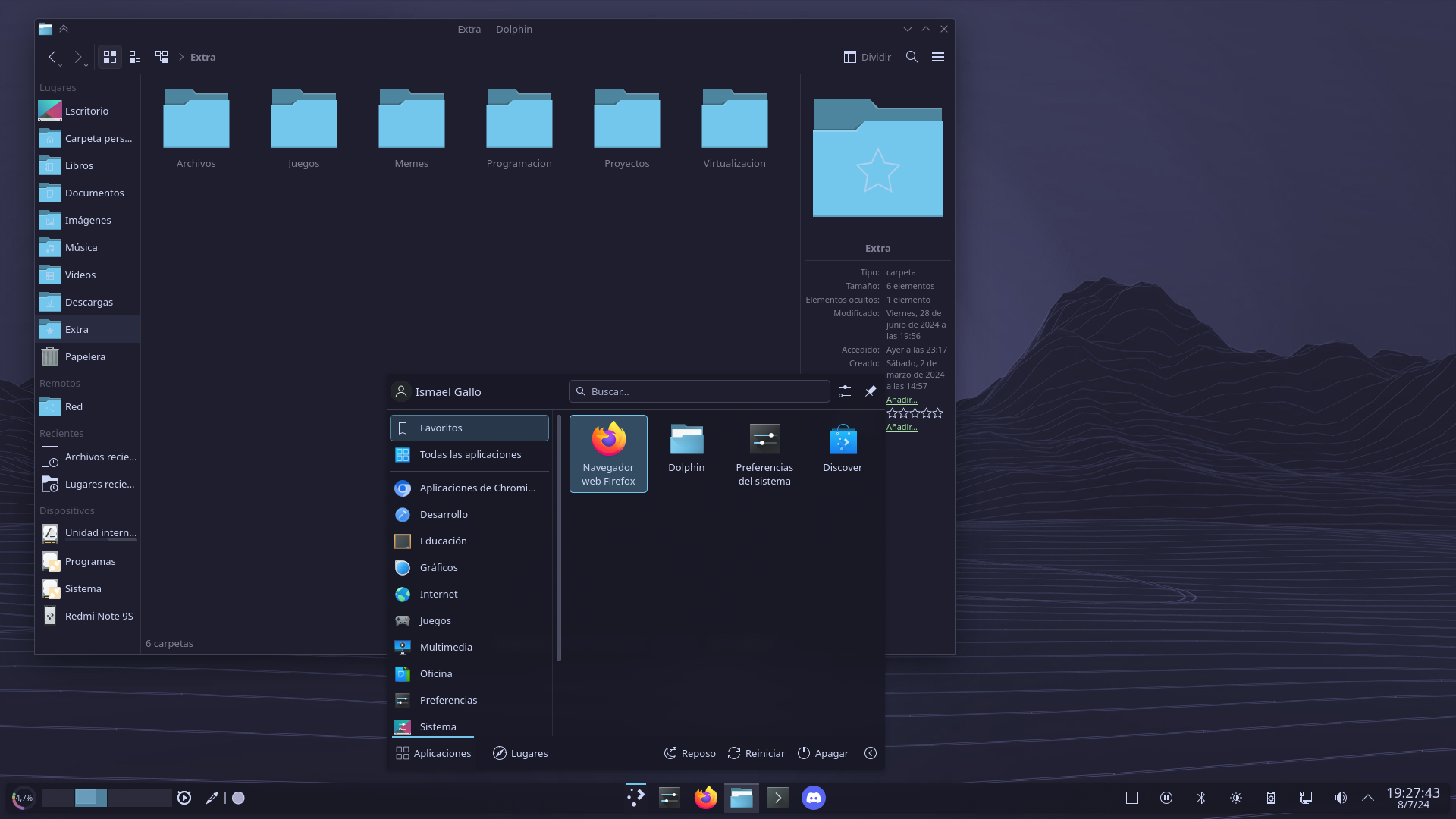Viewport: 1456px width, 819px height.
Task: Click Reiniciar restart button
Action: [x=756, y=753]
